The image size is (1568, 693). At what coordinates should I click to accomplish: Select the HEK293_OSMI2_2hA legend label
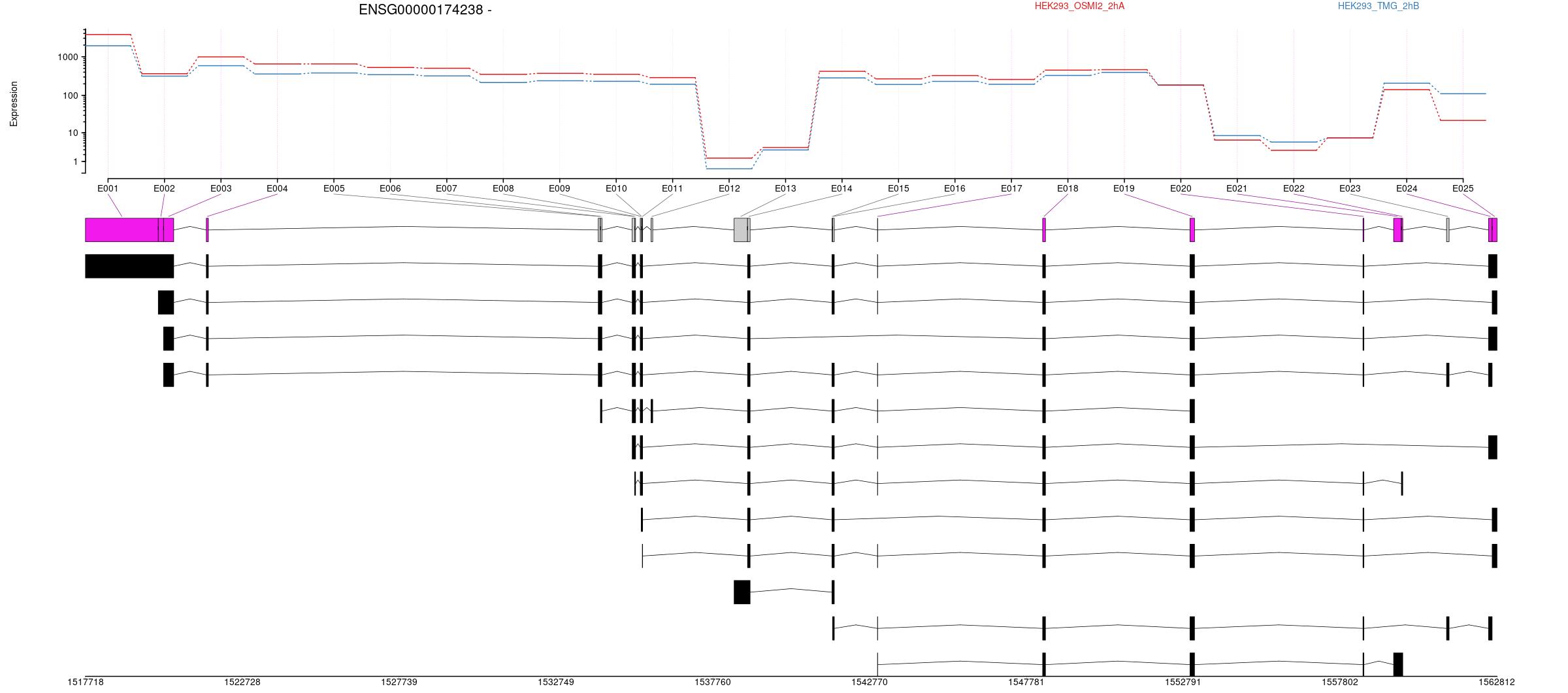[x=1079, y=6]
